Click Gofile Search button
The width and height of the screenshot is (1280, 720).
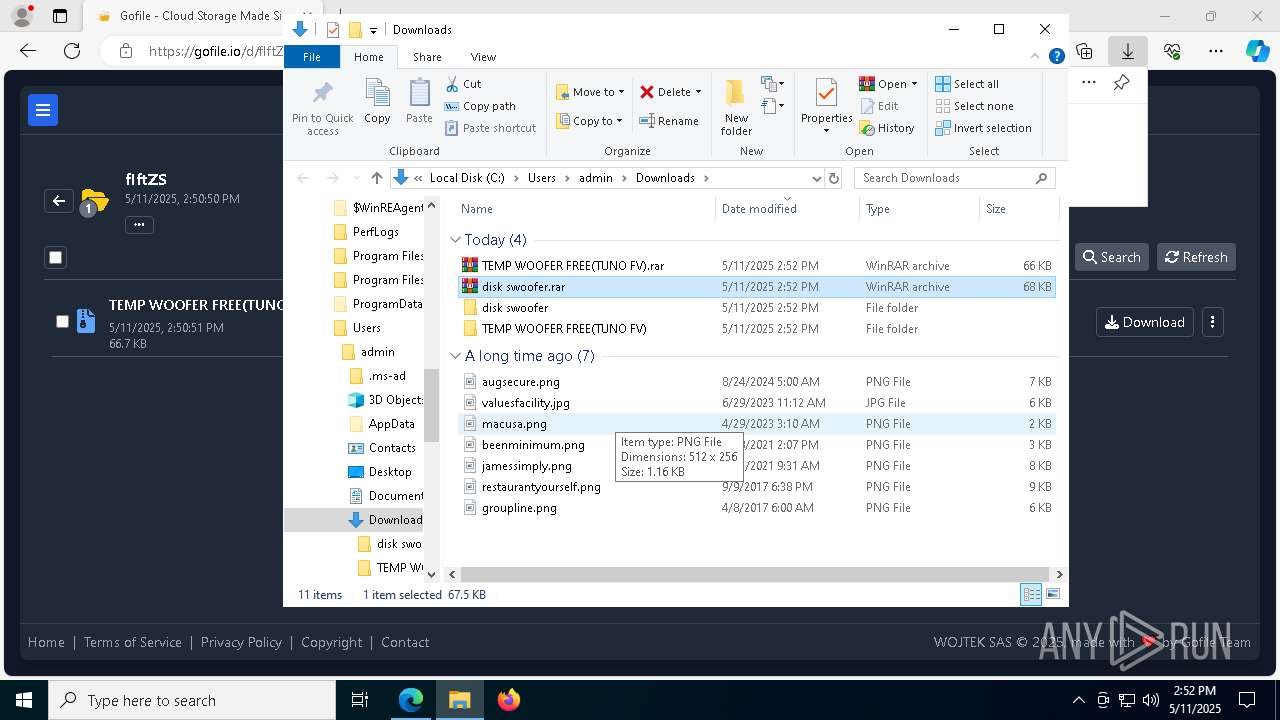click(x=1111, y=257)
